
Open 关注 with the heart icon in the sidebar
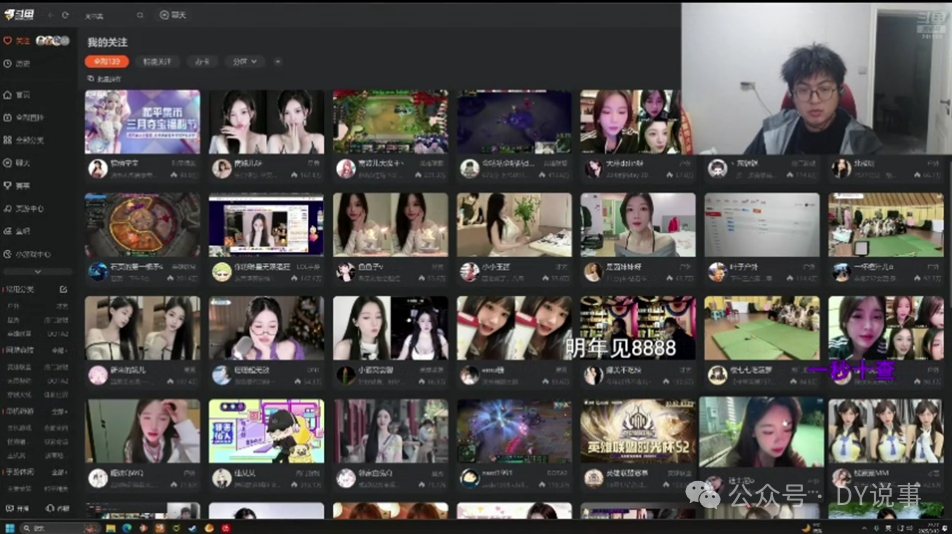point(17,41)
